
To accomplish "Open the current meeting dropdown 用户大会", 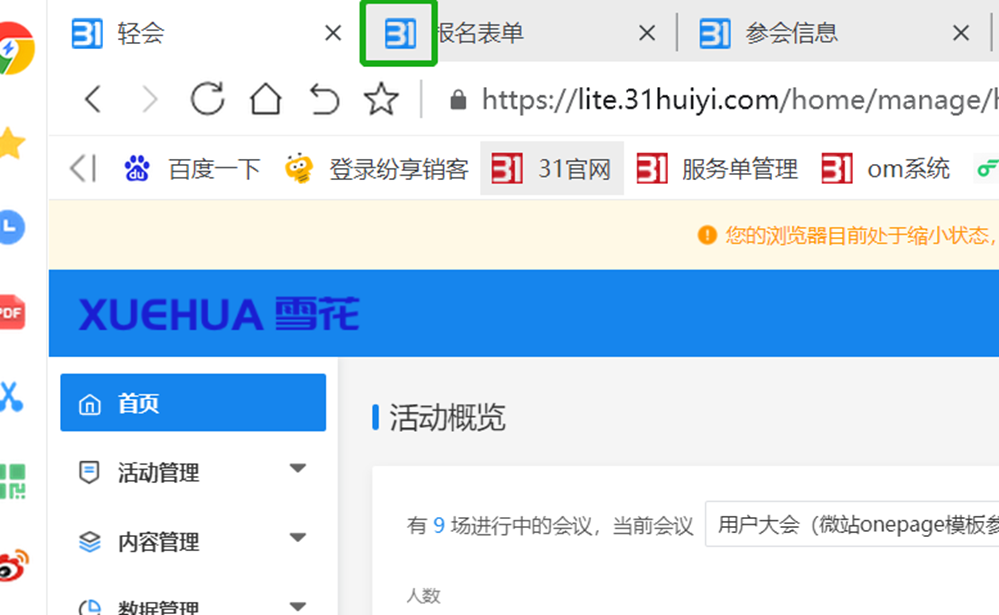I will [x=850, y=525].
